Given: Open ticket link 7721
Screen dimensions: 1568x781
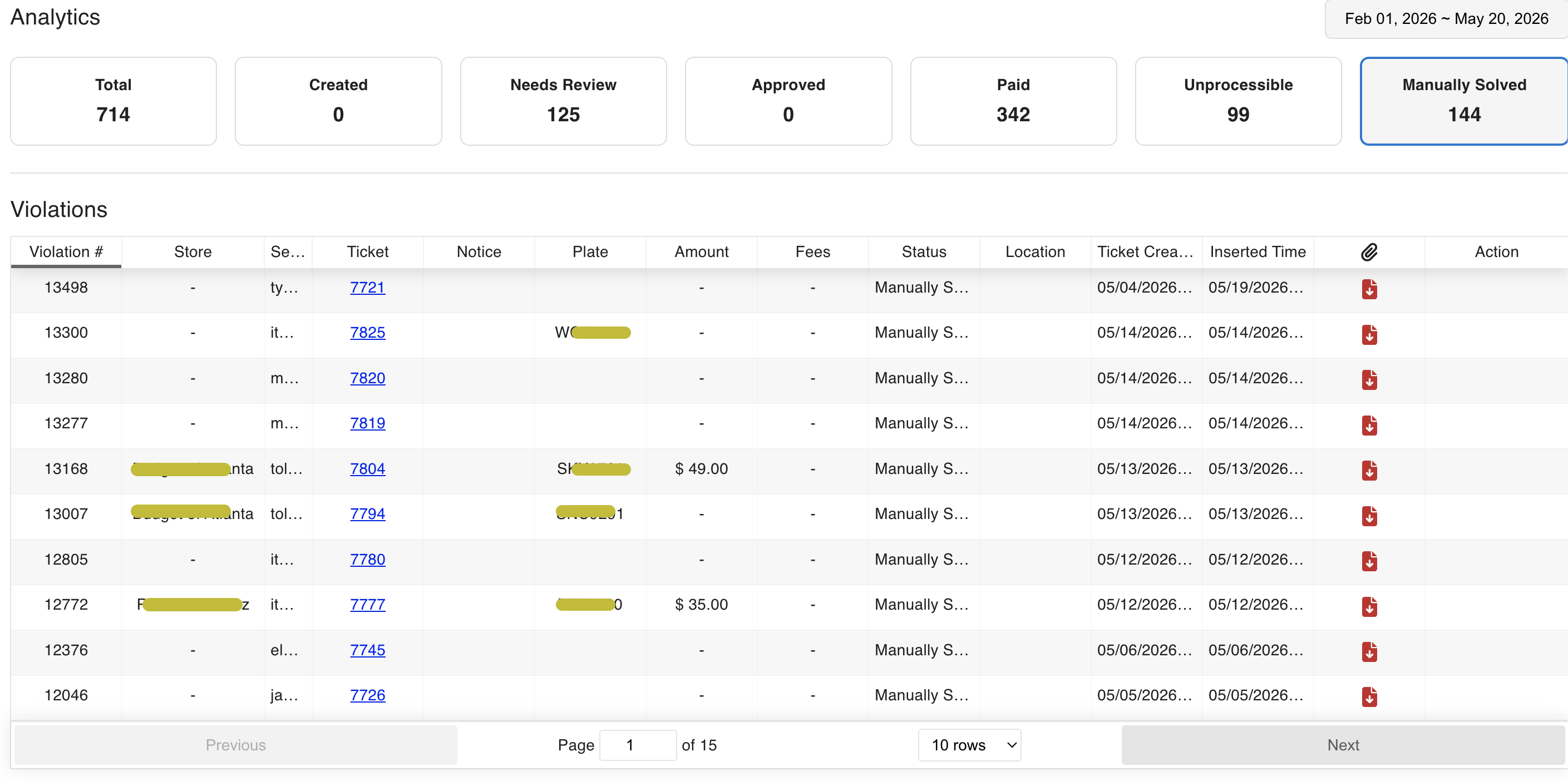Looking at the screenshot, I should 368,288.
